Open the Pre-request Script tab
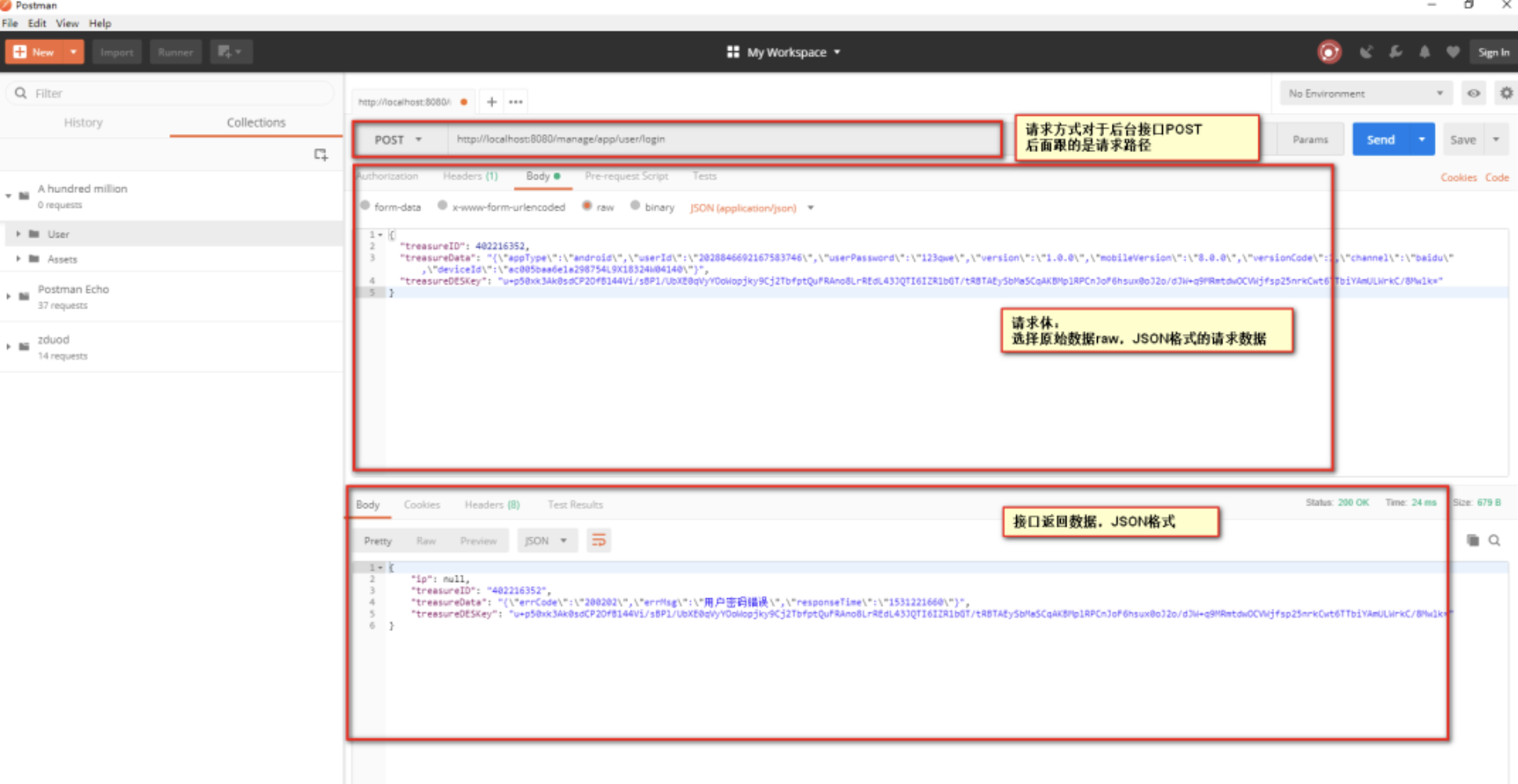Viewport: 1518px width, 784px height. (626, 176)
